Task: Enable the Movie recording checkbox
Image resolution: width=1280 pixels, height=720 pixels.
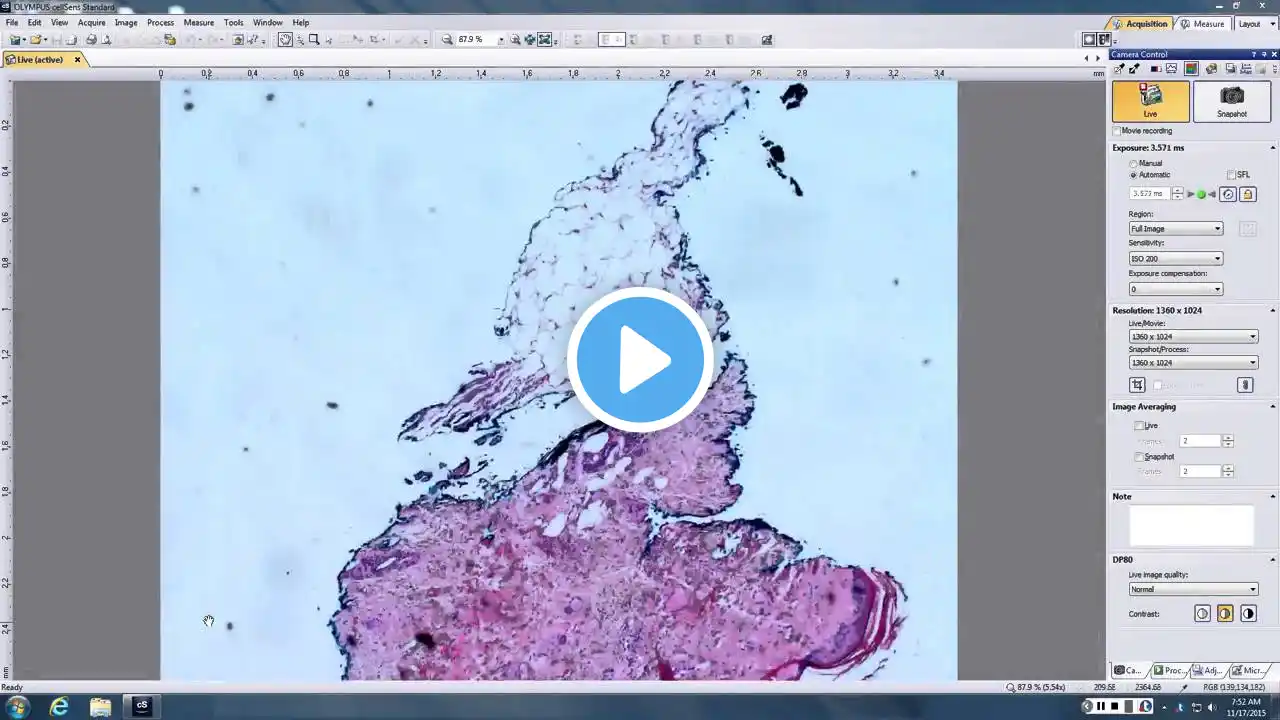Action: tap(1117, 131)
